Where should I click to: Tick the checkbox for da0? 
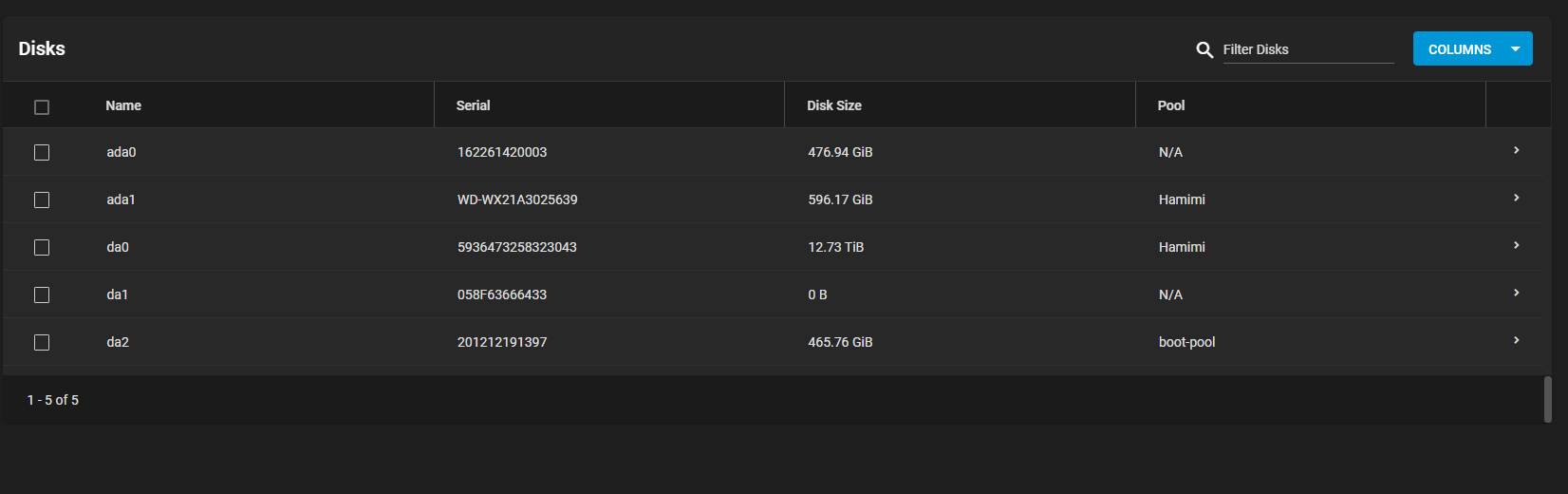click(x=42, y=247)
